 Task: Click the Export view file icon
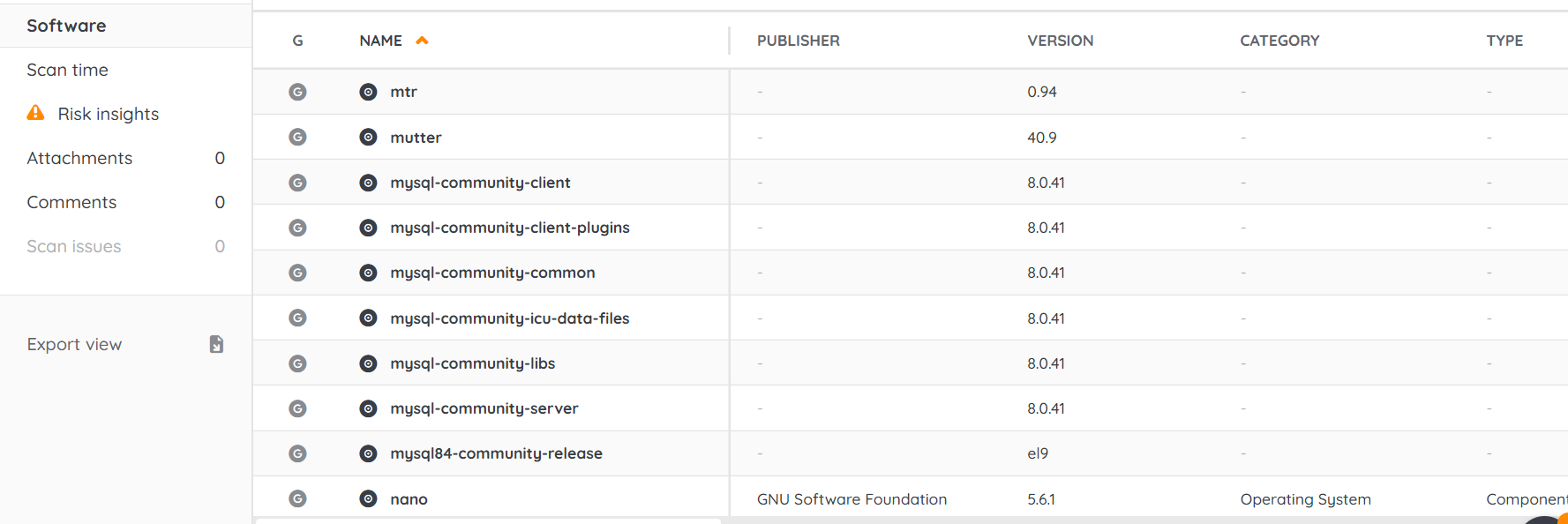(216, 344)
